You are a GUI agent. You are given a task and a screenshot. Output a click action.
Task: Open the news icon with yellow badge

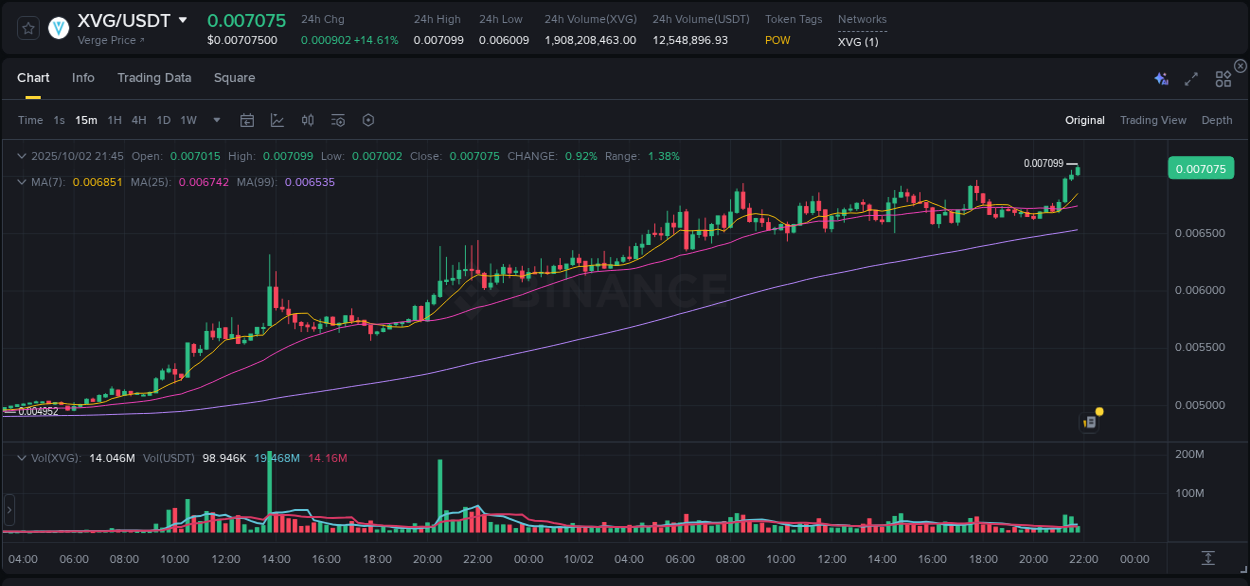(1090, 421)
